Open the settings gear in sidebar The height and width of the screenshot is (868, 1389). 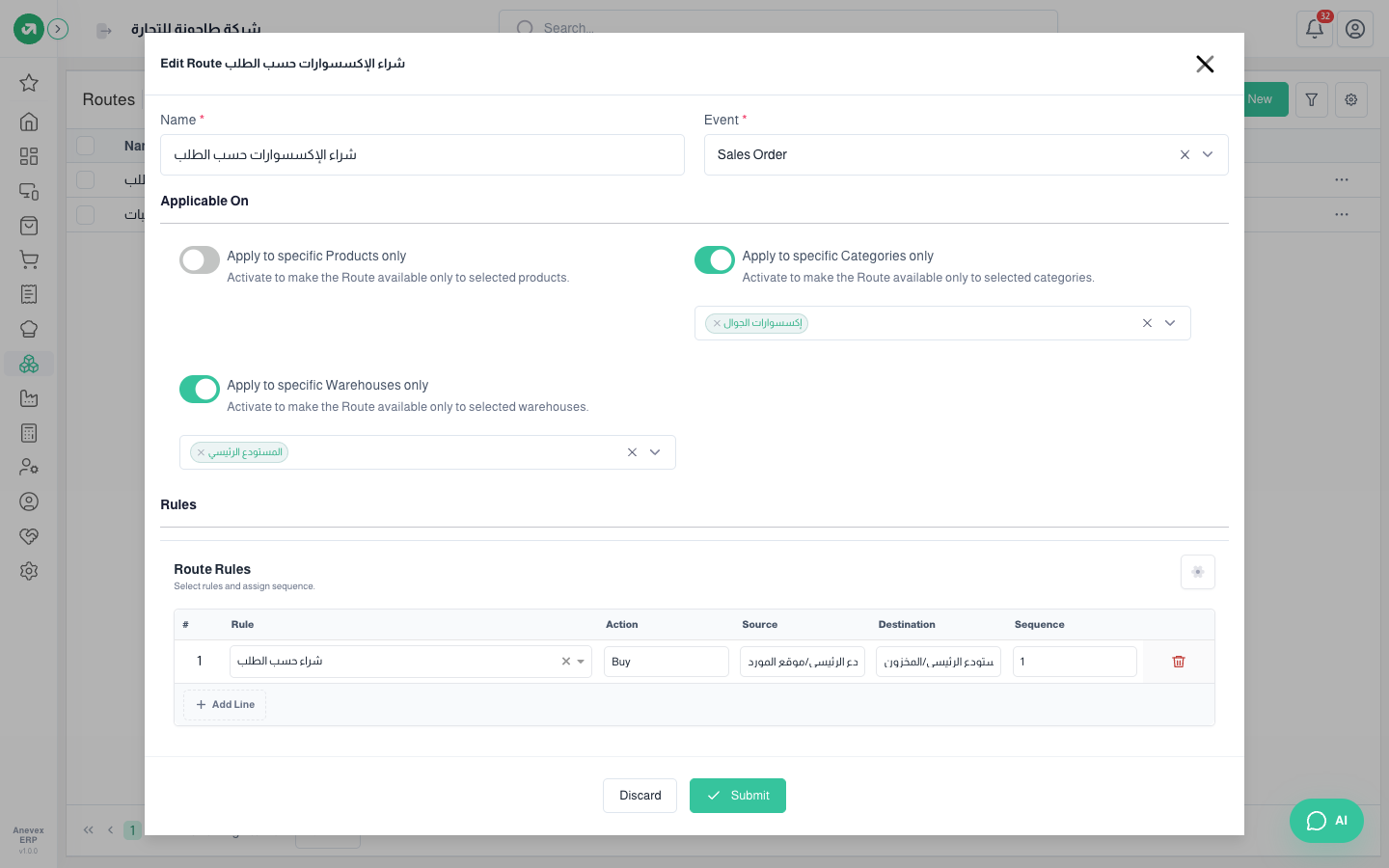[29, 571]
